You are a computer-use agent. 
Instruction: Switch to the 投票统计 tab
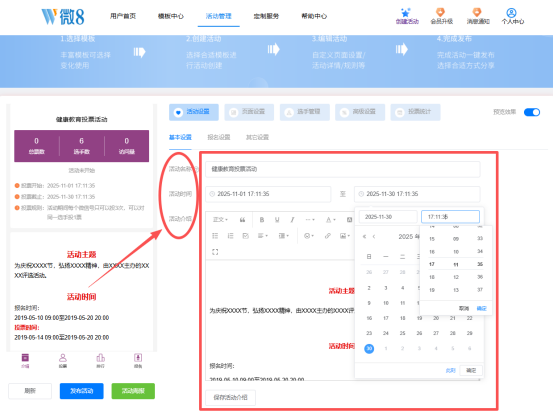click(x=415, y=112)
